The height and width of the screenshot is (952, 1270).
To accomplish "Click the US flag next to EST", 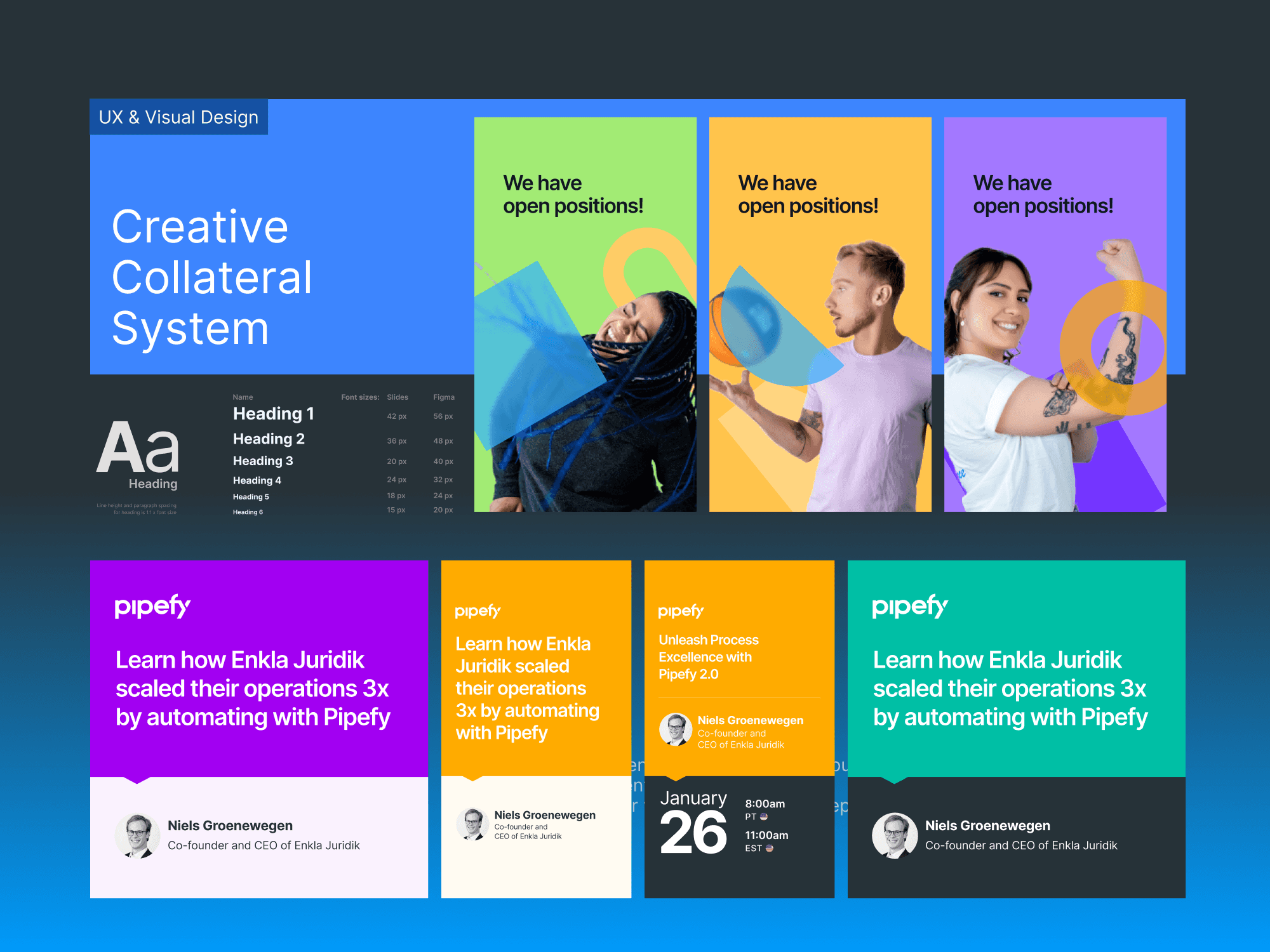I will click(770, 848).
